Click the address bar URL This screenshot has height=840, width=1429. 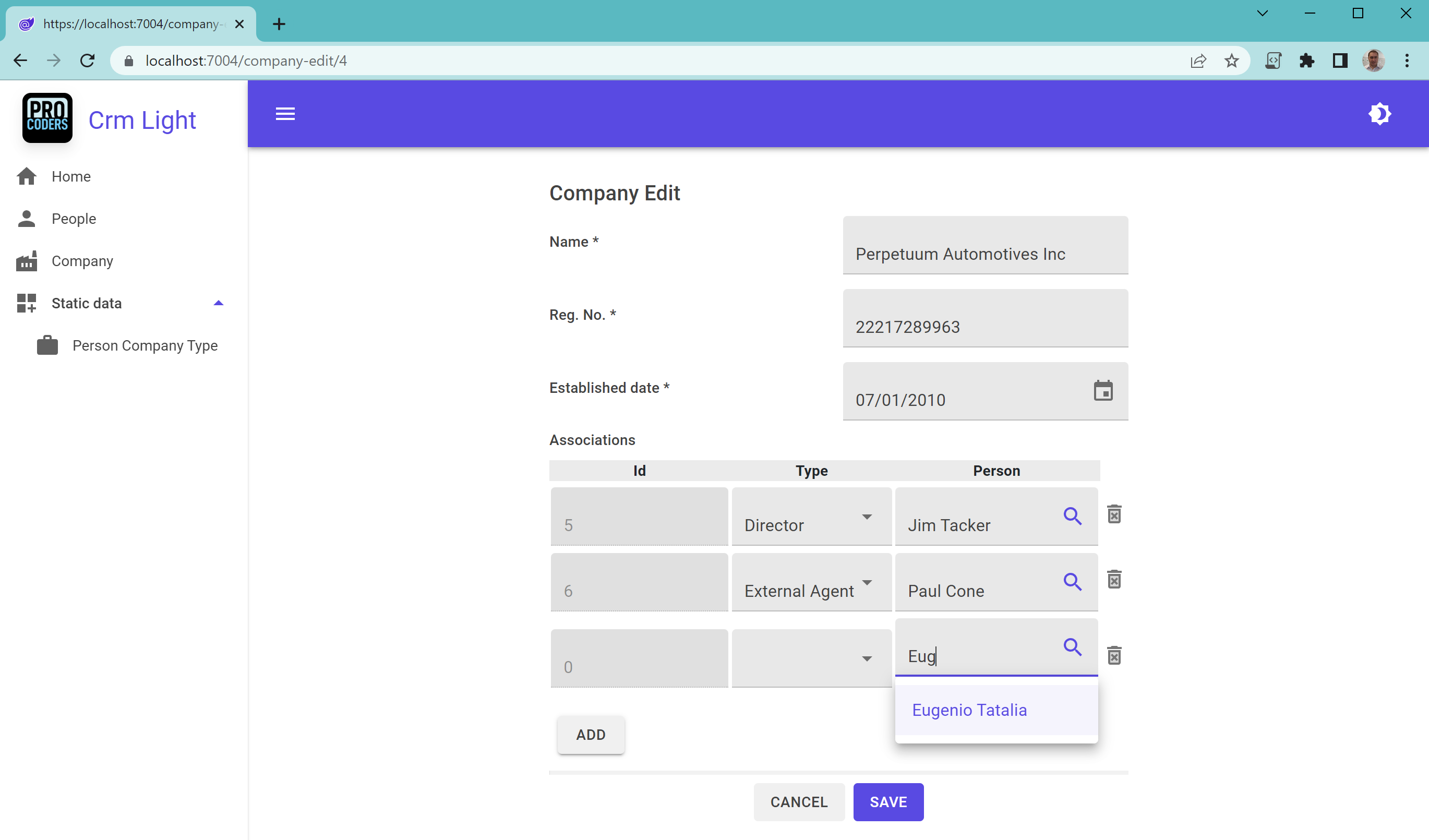tap(246, 61)
